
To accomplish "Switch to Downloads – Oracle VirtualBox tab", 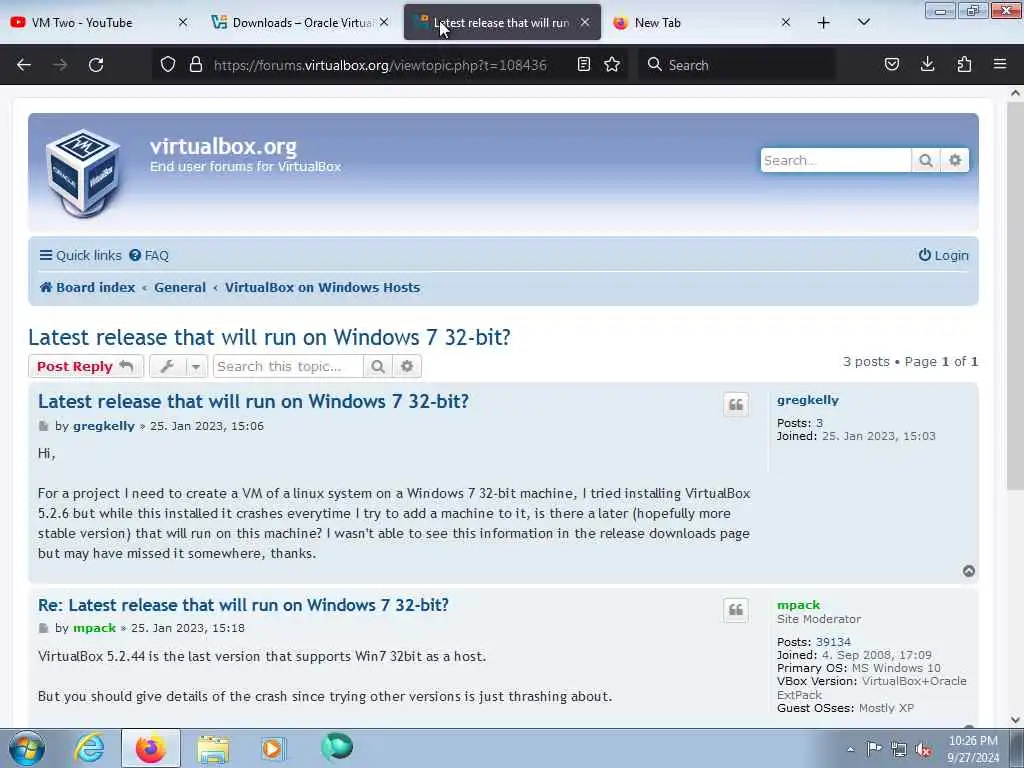I will coord(302,23).
